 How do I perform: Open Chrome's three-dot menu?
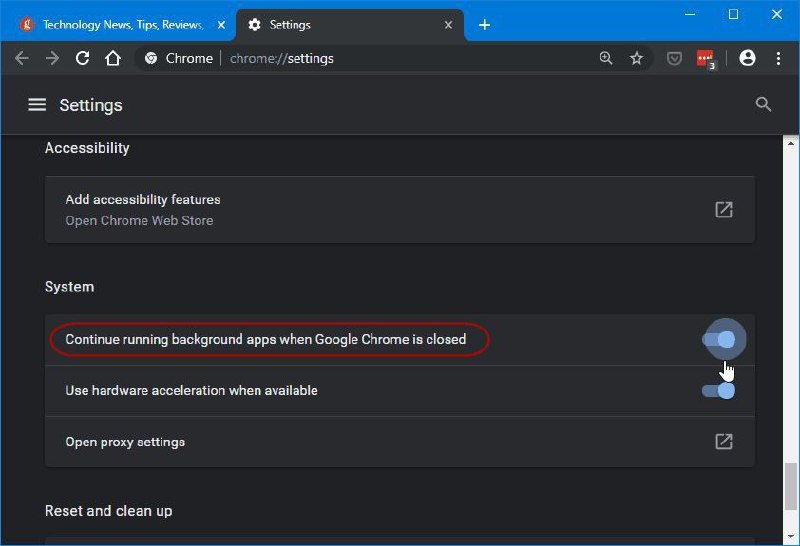[x=778, y=58]
